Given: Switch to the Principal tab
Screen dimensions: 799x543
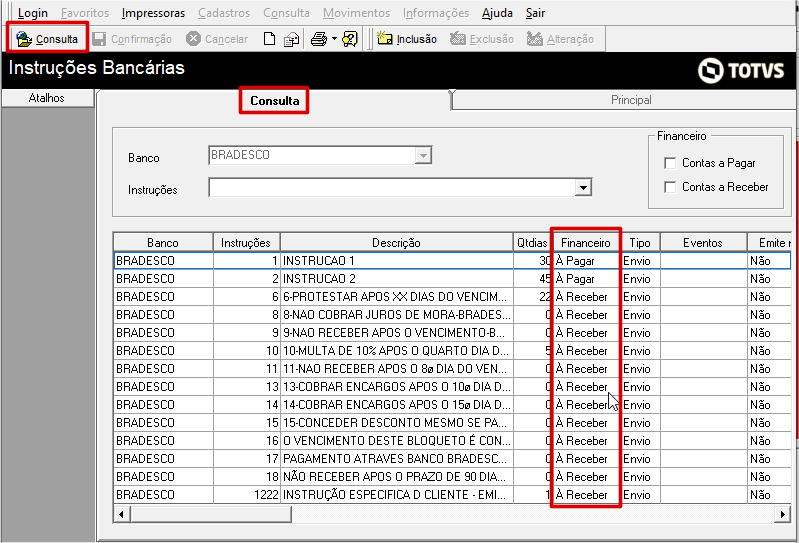Looking at the screenshot, I should point(631,100).
